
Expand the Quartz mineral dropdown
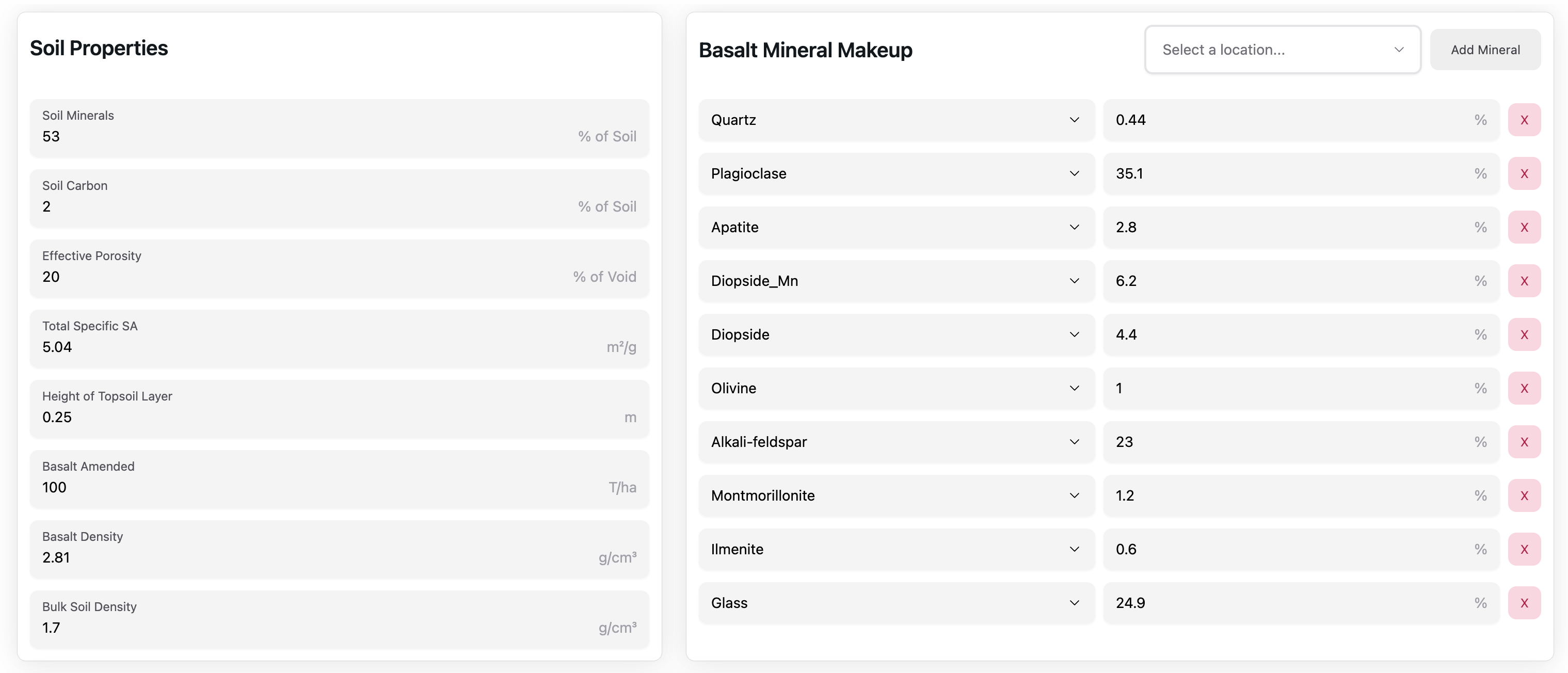895,120
